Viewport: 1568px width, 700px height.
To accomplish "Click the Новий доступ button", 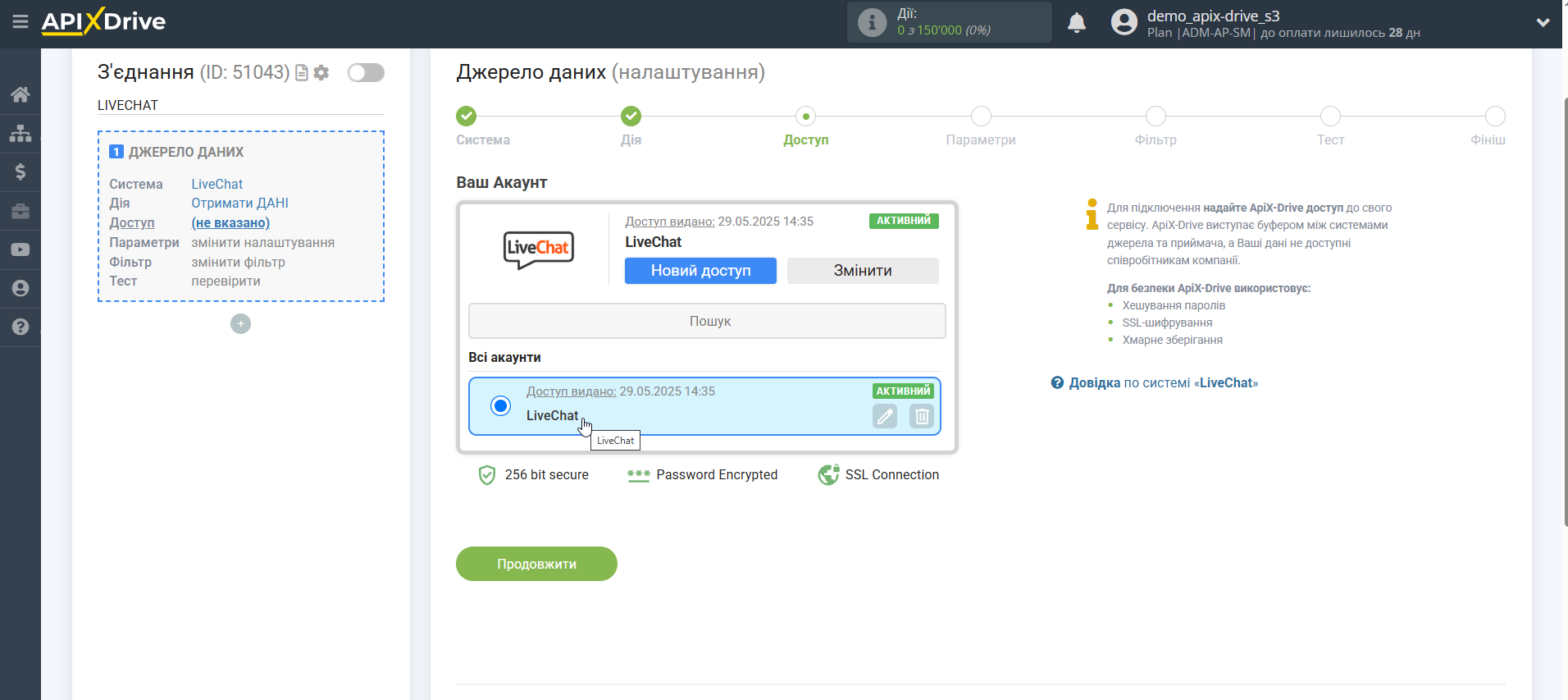I will pos(700,271).
